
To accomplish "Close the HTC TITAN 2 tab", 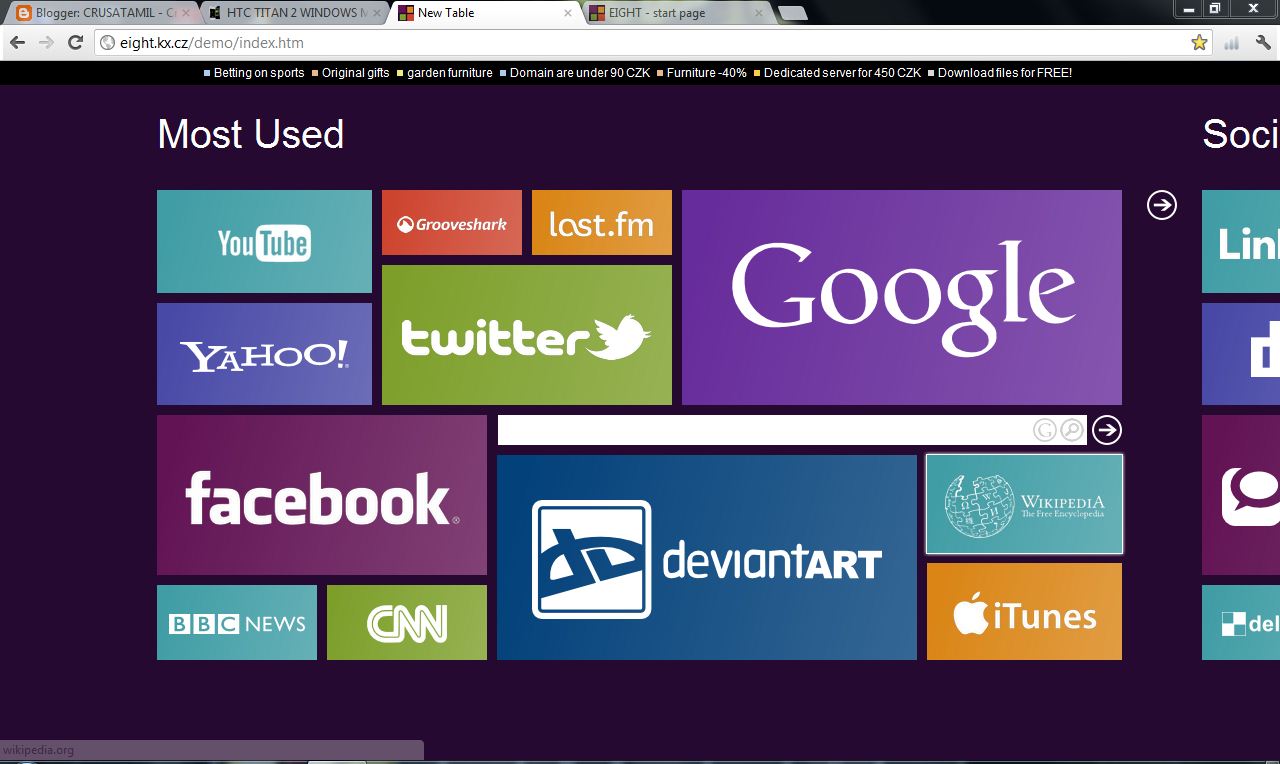I will (x=377, y=13).
